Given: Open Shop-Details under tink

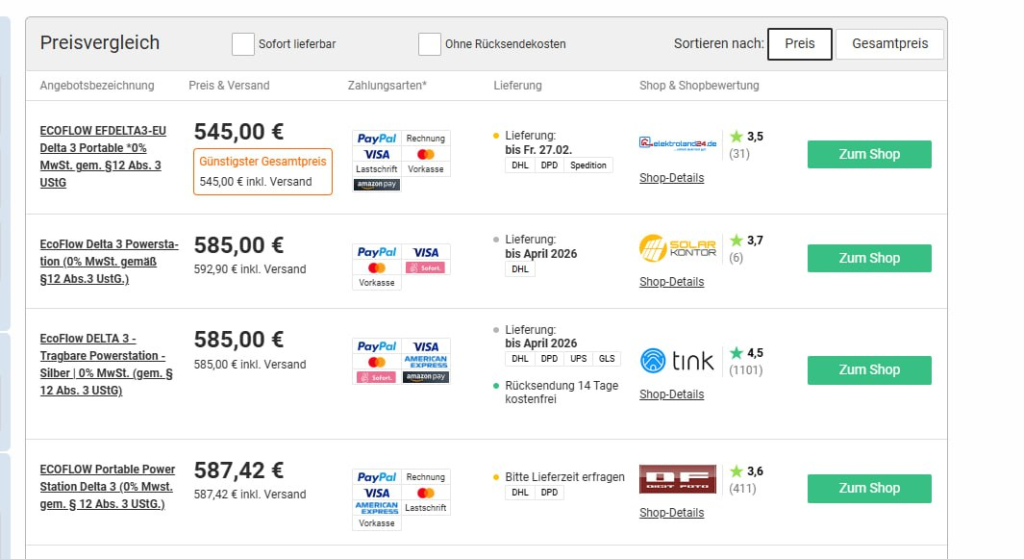Looking at the screenshot, I should pyautogui.click(x=671, y=395).
